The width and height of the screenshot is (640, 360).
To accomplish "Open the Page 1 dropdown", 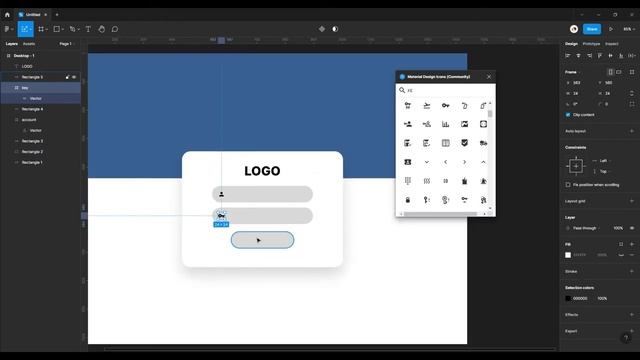I will [67, 44].
